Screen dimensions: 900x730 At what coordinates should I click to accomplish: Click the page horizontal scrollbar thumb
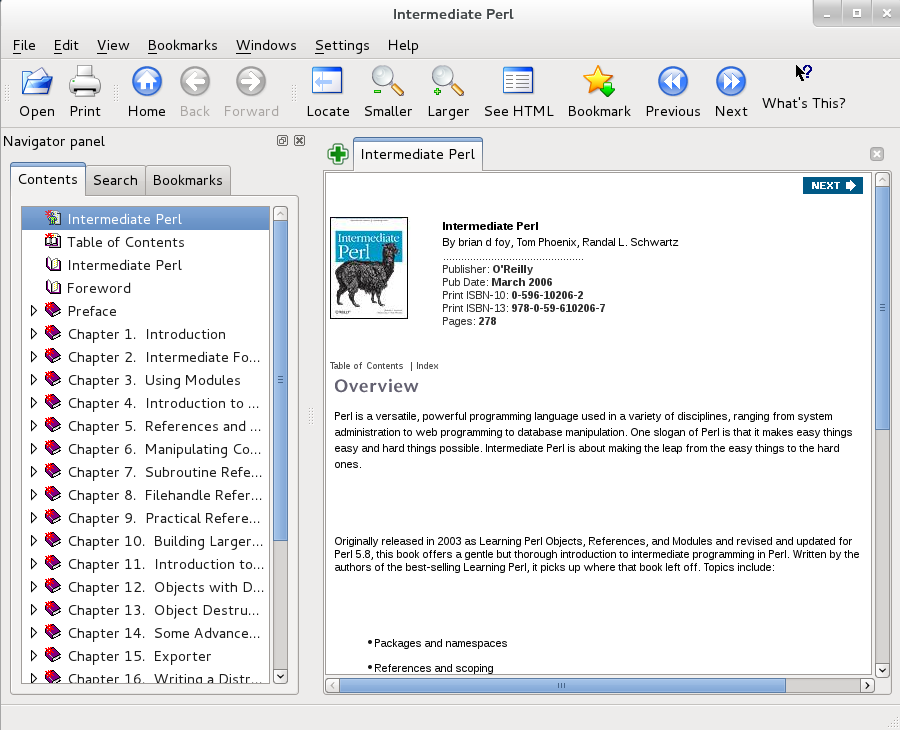tap(562, 685)
